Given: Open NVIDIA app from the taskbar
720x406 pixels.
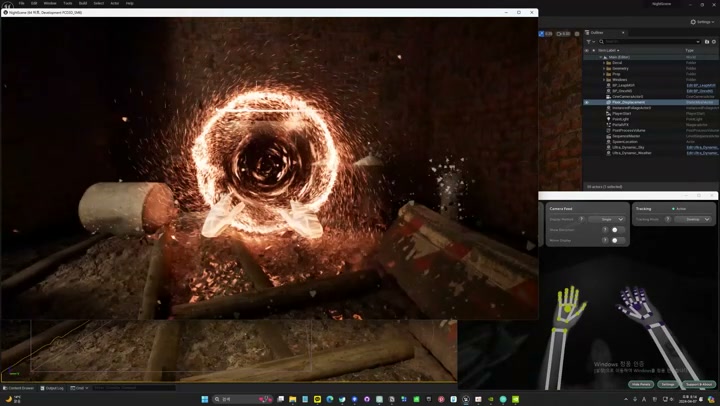Looking at the screenshot, I should coord(516,399).
